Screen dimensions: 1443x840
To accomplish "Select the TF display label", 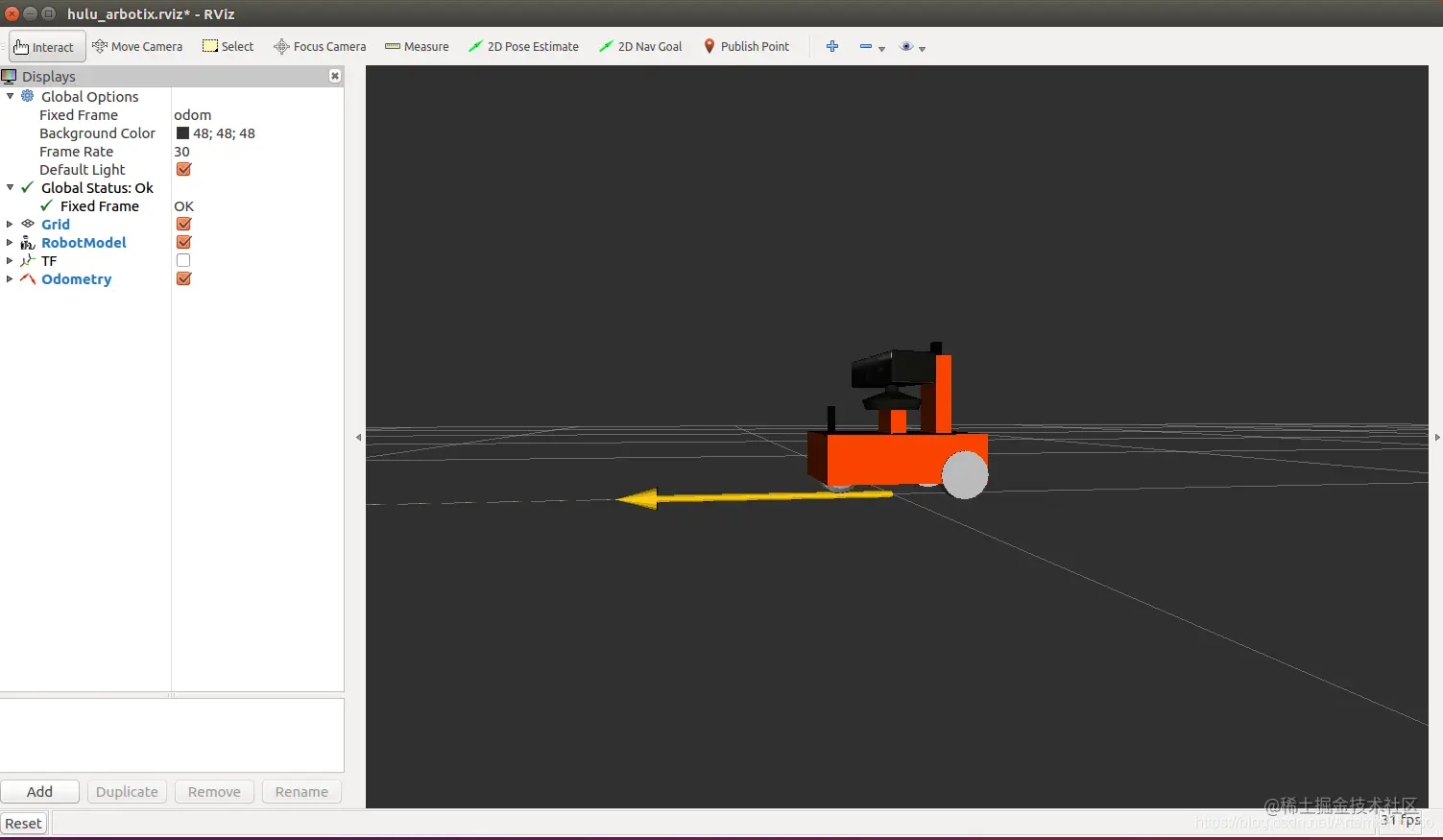I will [x=49, y=260].
